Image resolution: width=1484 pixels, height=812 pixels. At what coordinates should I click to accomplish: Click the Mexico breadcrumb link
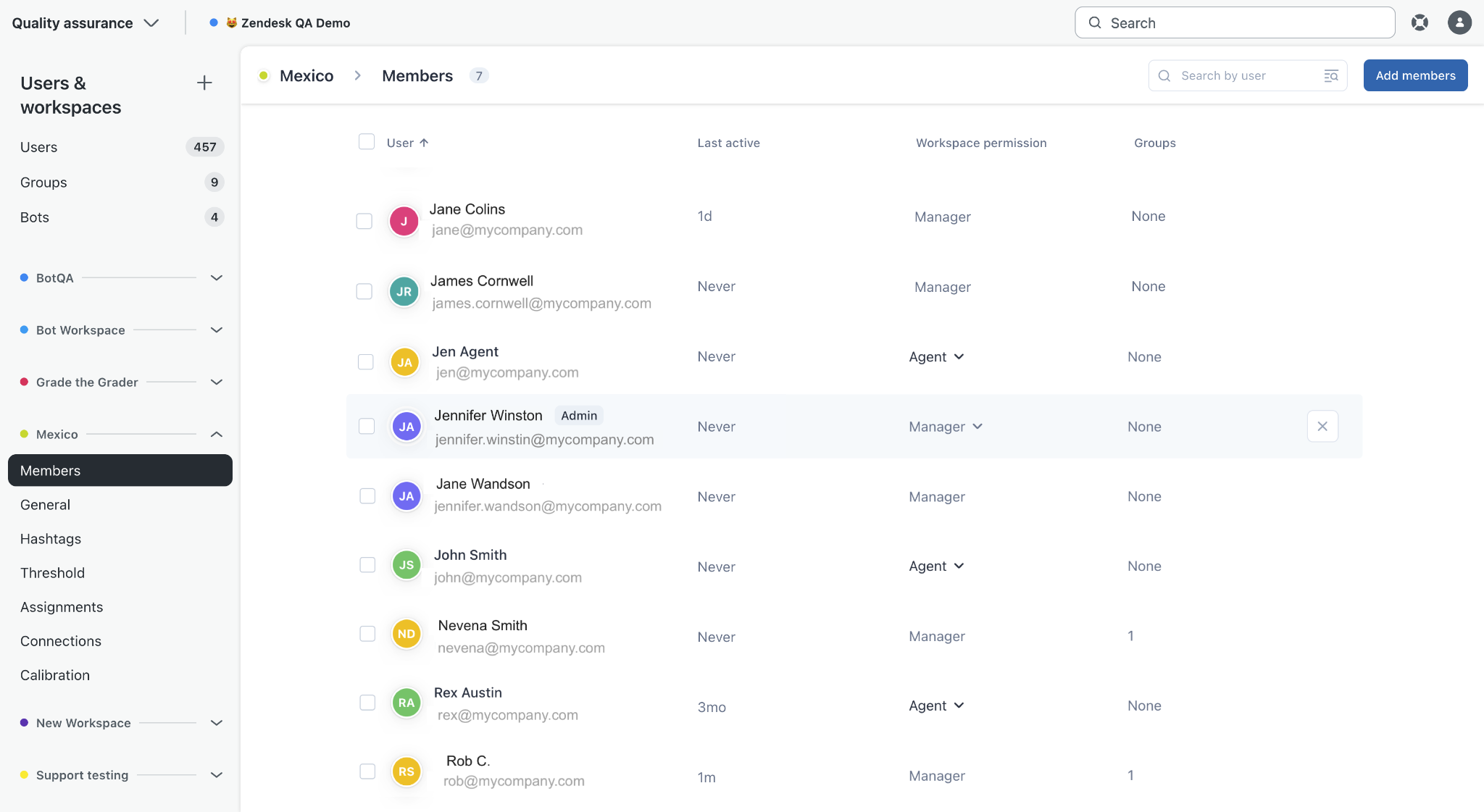307,75
